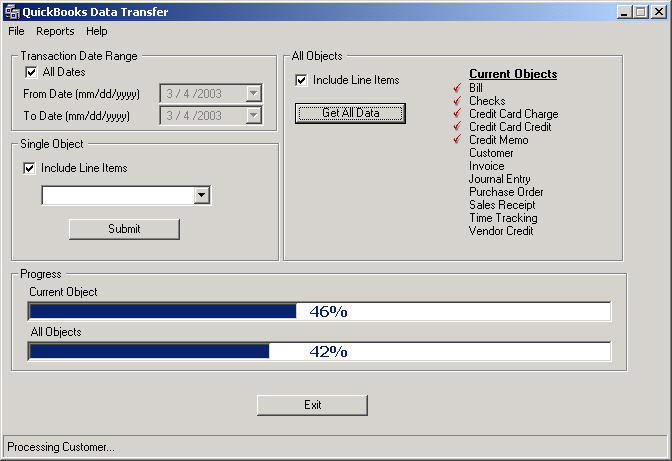Open the To Date dropdown arrow

(x=254, y=115)
